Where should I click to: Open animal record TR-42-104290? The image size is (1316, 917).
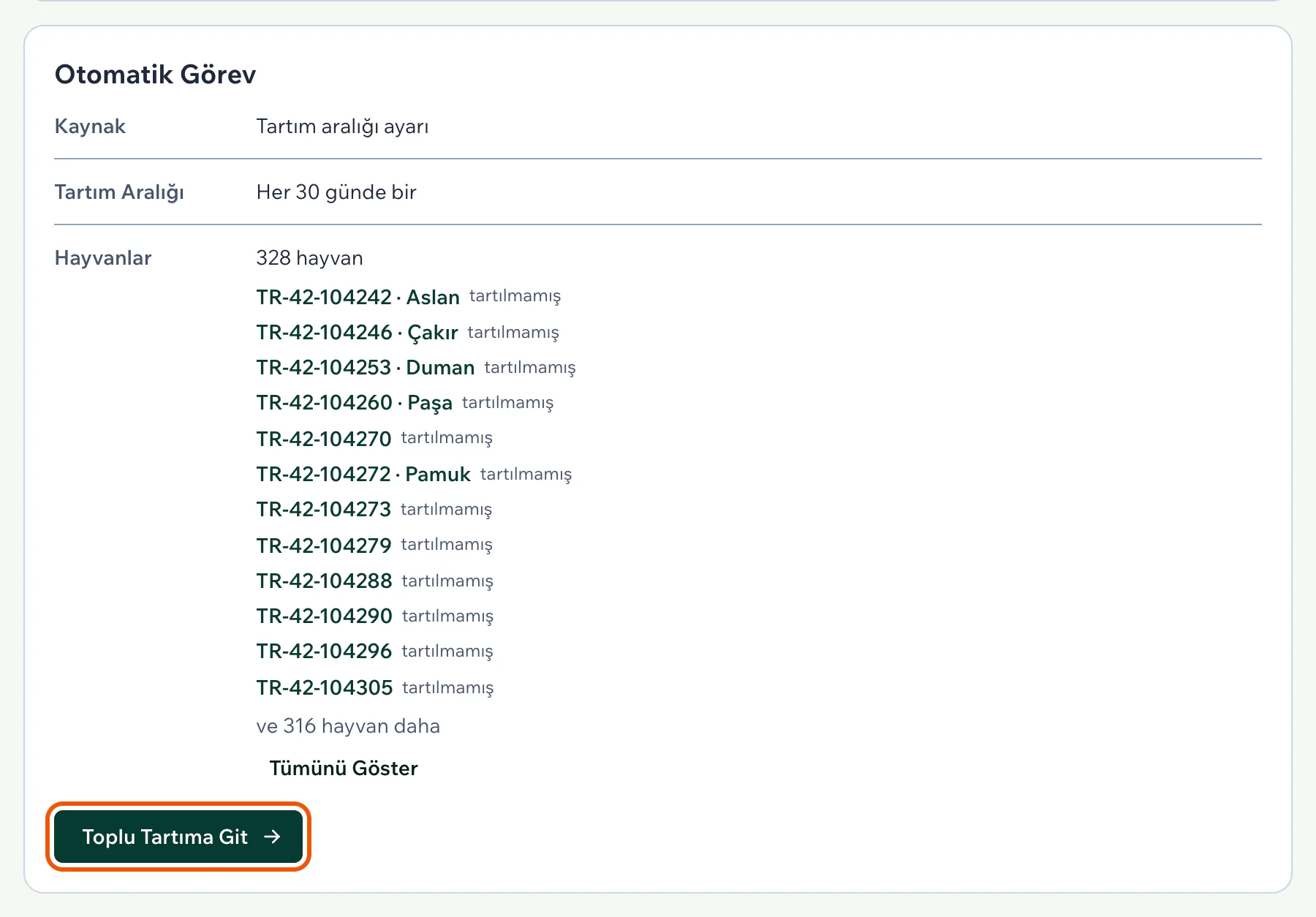(325, 616)
